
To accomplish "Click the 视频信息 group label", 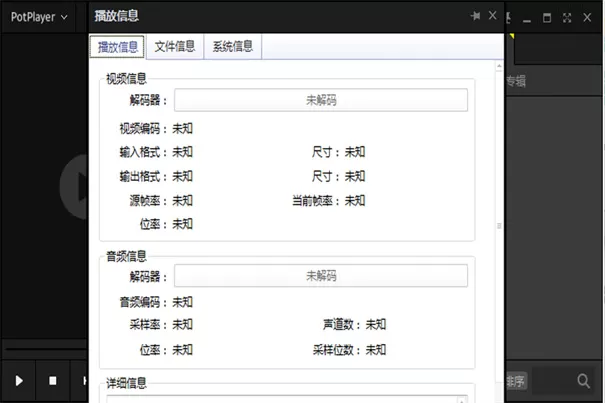I will click(x=126, y=79).
